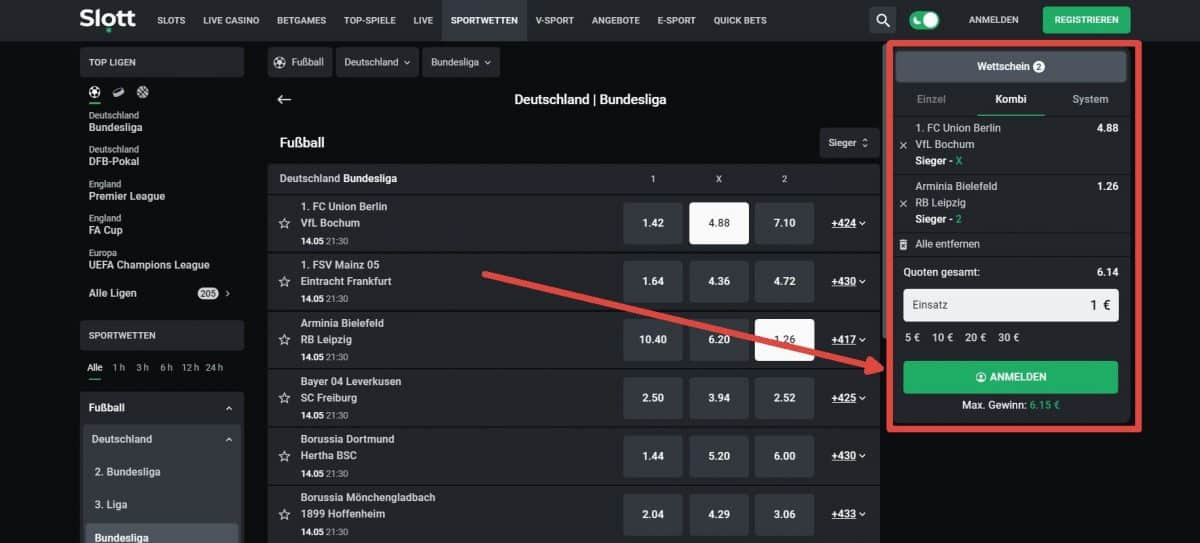Click the back arrow beside Deutschland | Bundesliga
The height and width of the screenshot is (543, 1200).
tap(284, 99)
